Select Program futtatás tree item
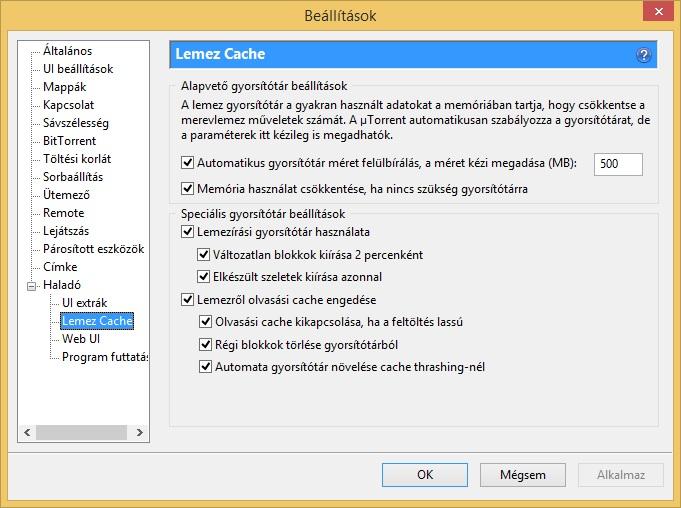 point(105,357)
